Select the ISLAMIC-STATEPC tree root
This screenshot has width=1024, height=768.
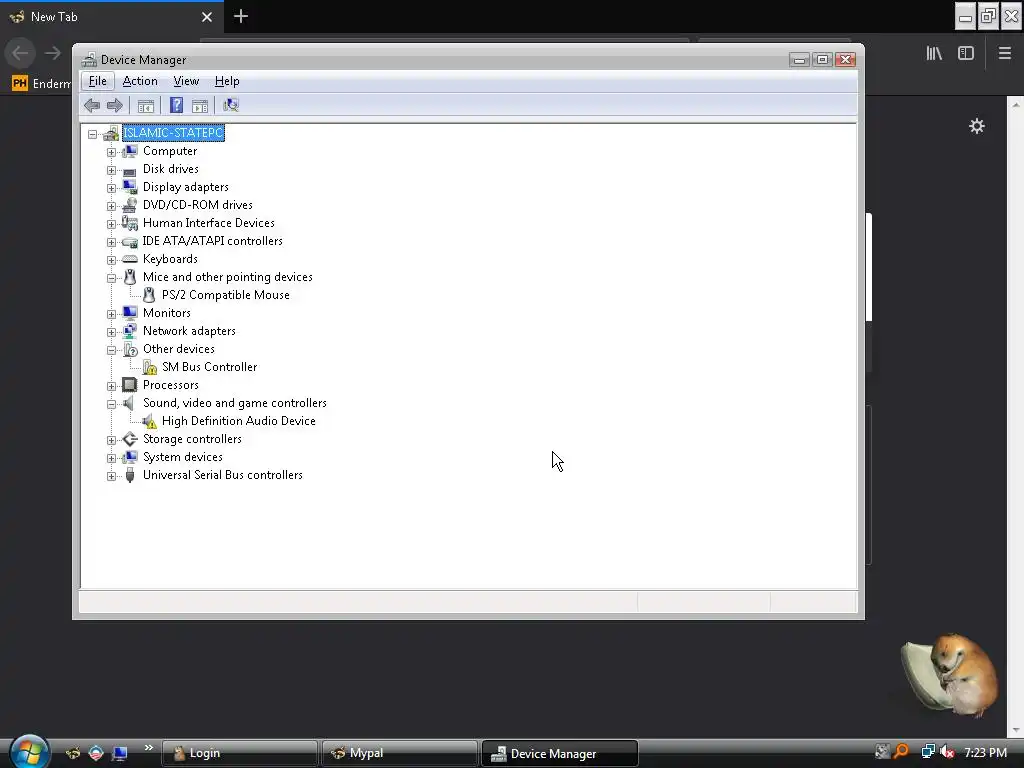pyautogui.click(x=173, y=133)
